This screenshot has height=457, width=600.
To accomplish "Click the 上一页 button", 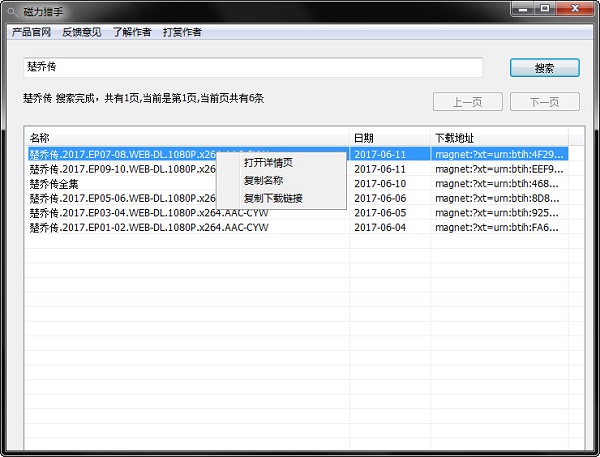I will click(468, 102).
